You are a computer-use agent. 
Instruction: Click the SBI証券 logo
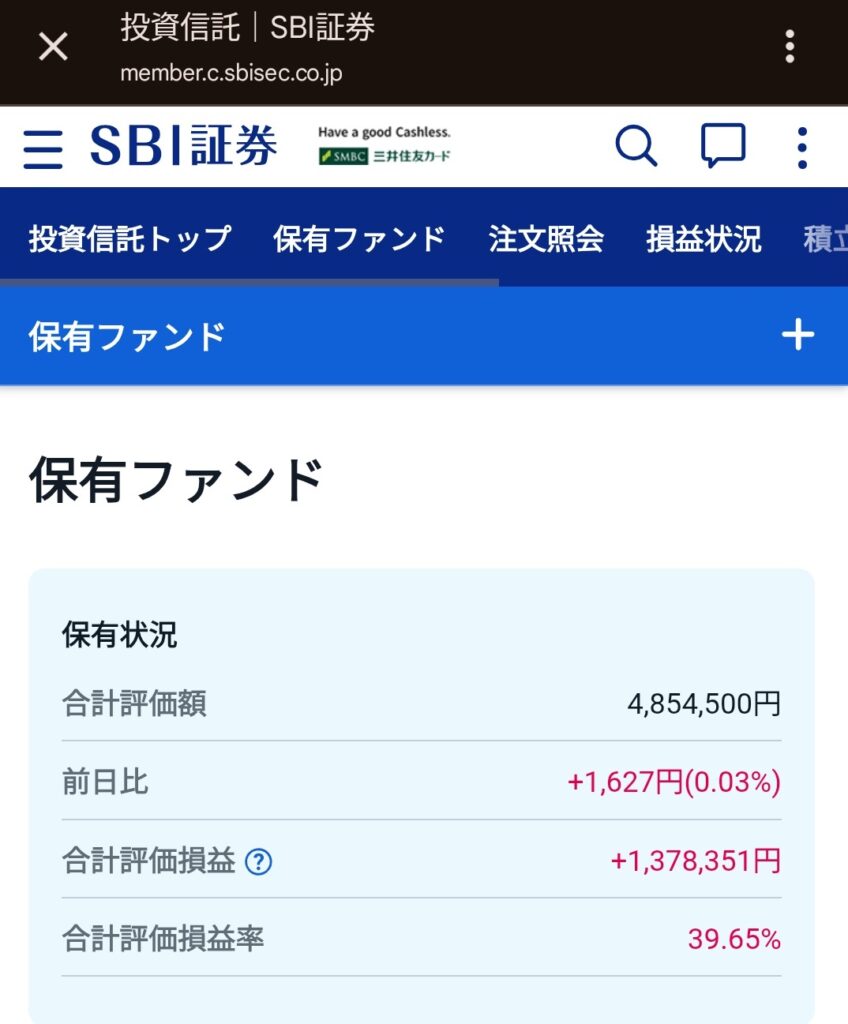click(184, 146)
